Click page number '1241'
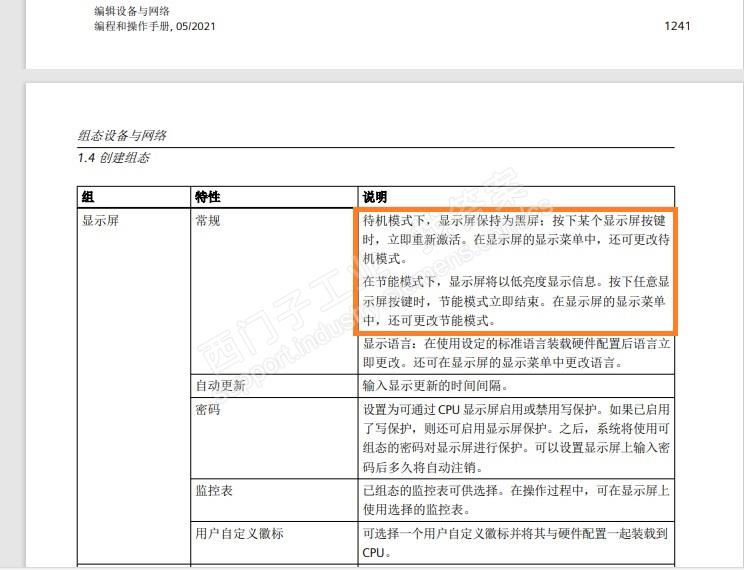 (x=677, y=26)
